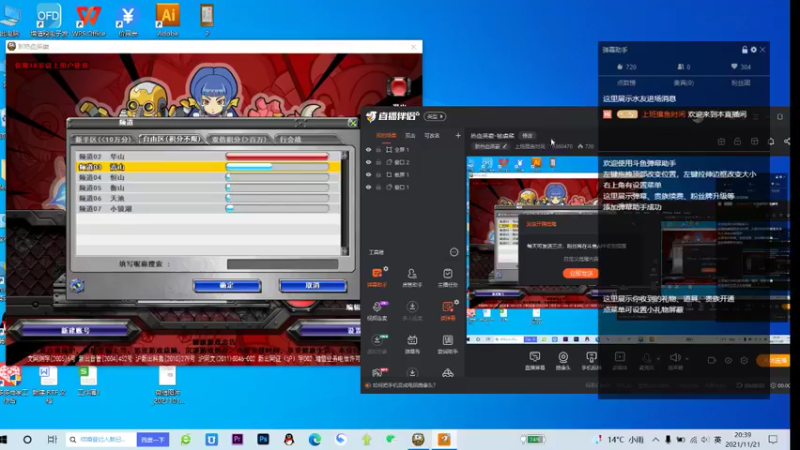
Task: Pick channel row 频道07 小镜湖
Action: pos(208,209)
